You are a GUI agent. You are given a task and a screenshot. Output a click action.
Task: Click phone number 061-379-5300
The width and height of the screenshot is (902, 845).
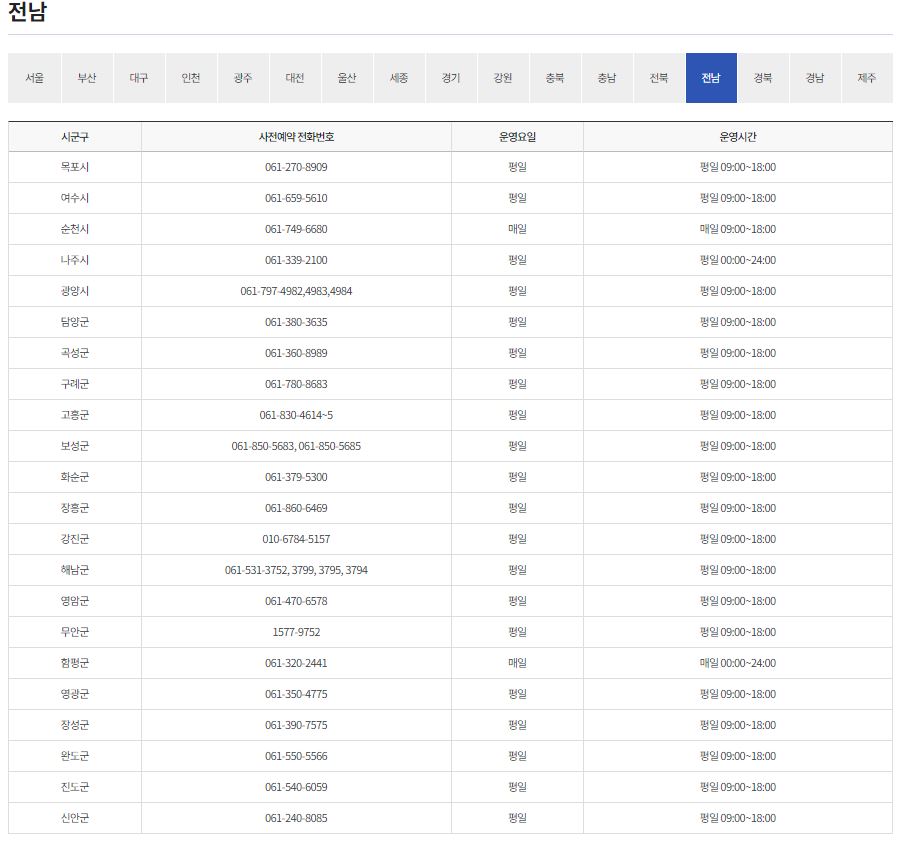(x=296, y=478)
